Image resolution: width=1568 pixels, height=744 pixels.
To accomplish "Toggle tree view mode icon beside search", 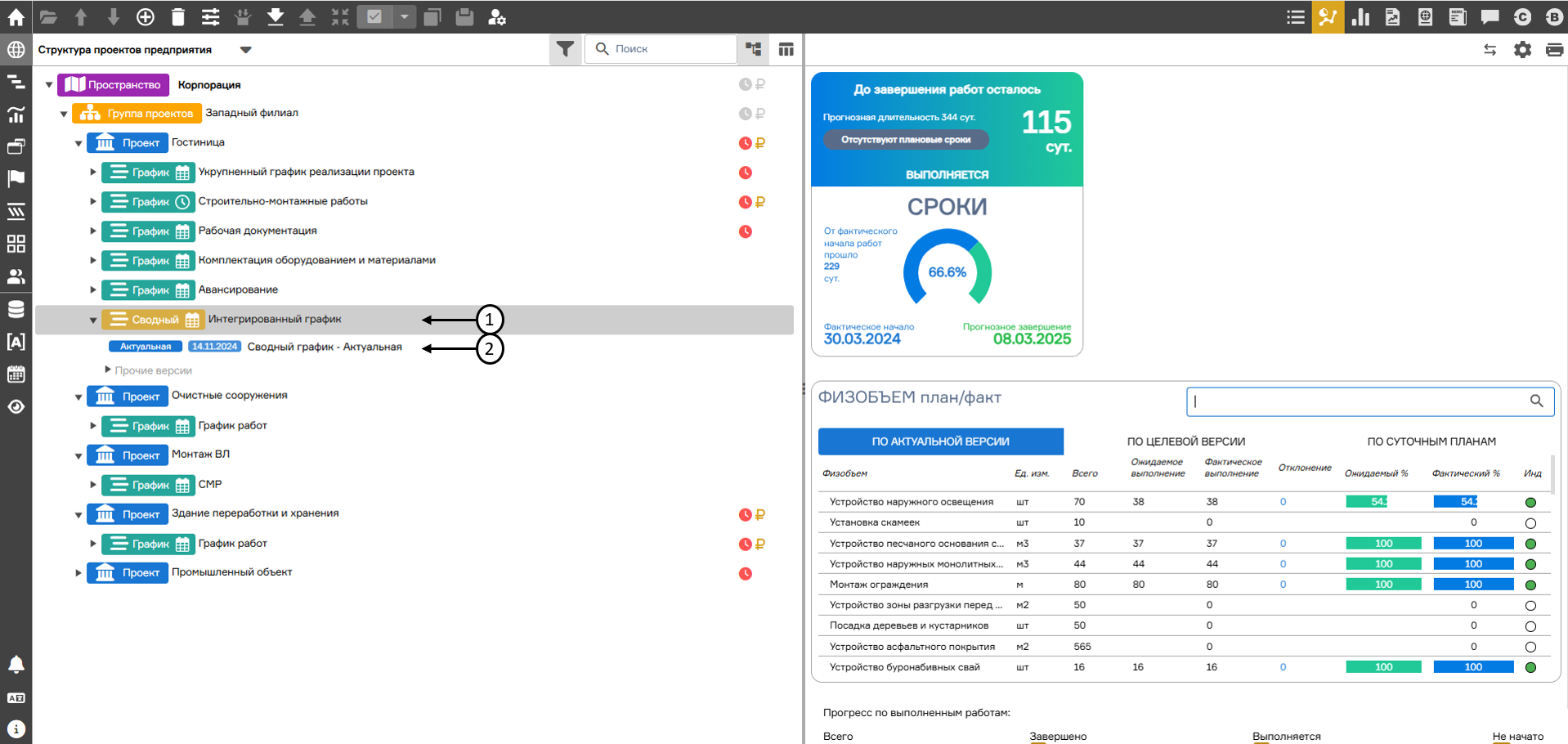I will pyautogui.click(x=753, y=49).
